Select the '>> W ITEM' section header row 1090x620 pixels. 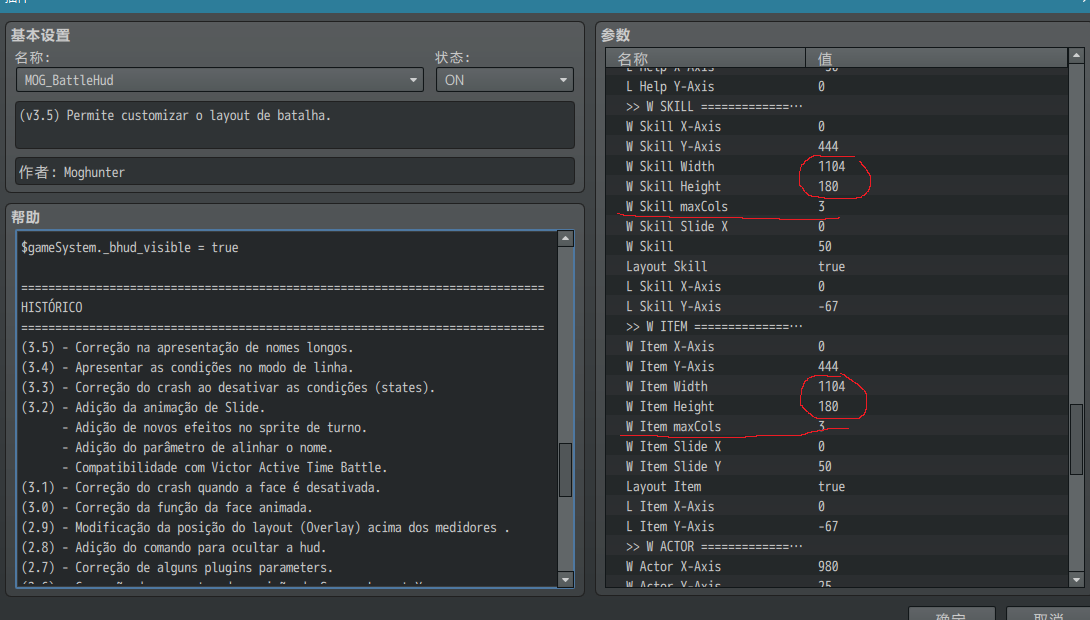(x=837, y=327)
